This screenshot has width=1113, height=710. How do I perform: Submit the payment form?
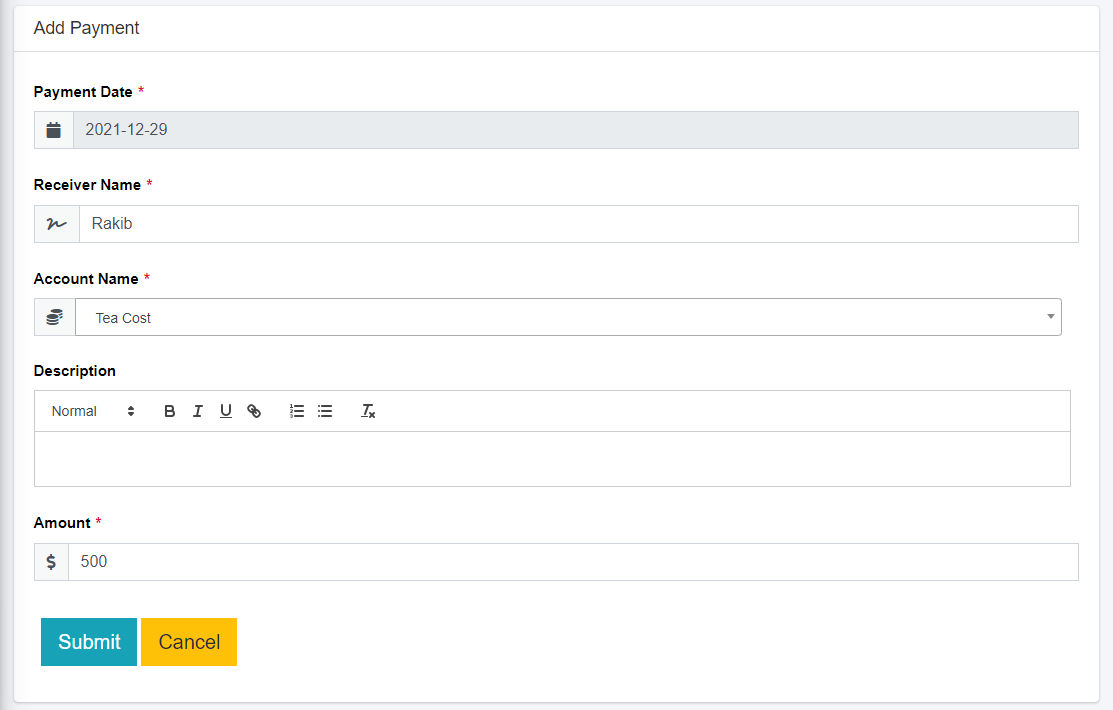click(89, 642)
